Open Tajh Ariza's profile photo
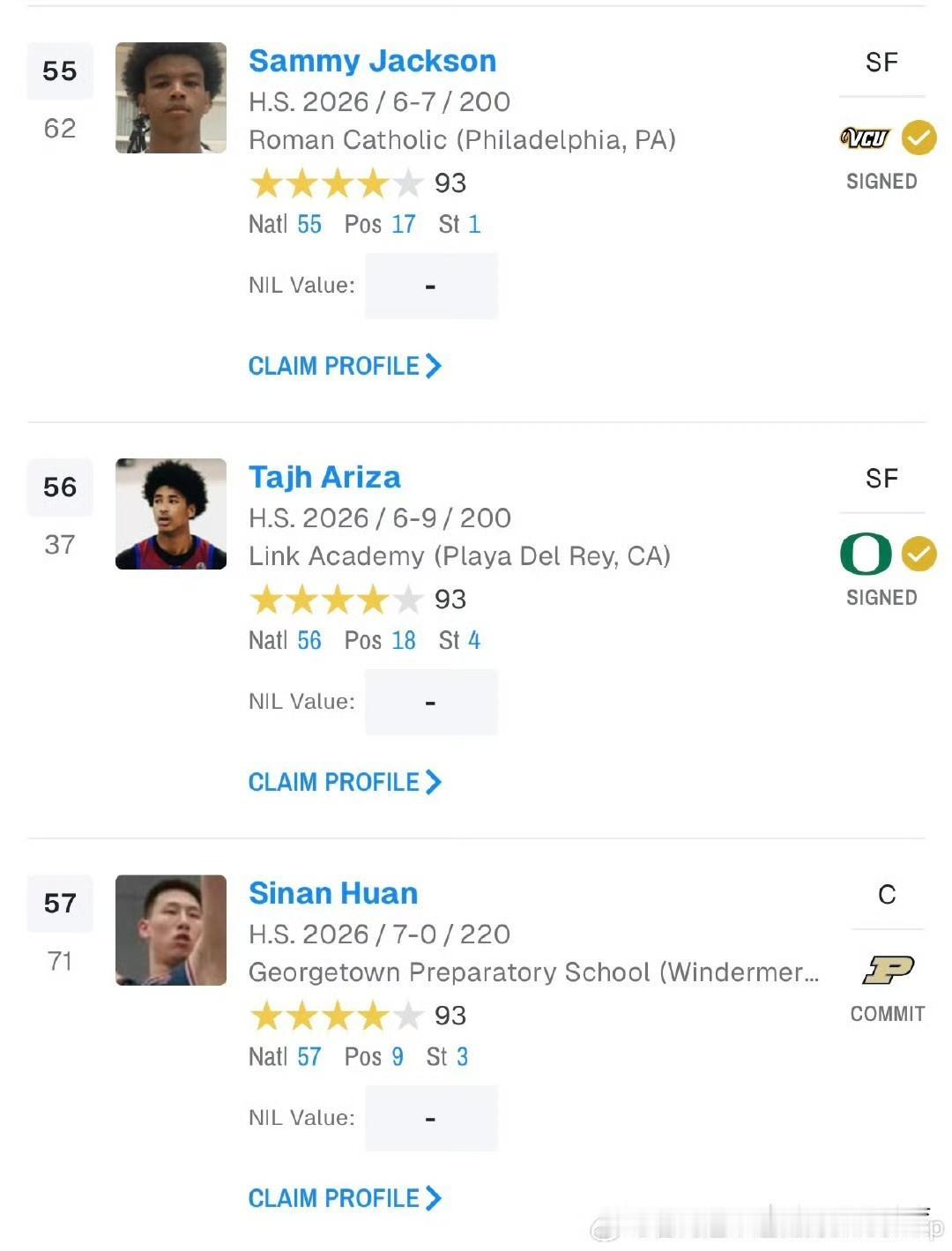The height and width of the screenshot is (1251, 952). 171,514
